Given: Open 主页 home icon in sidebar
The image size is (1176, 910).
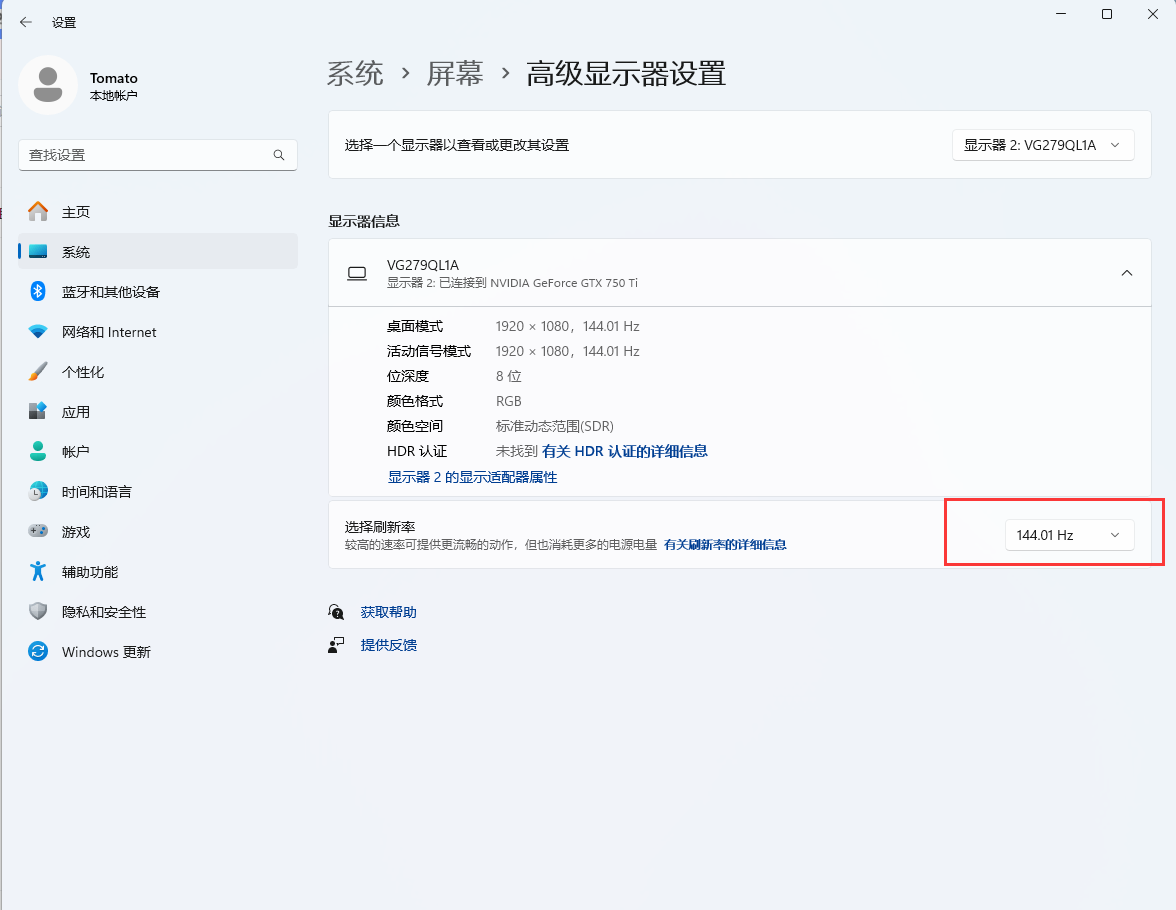Looking at the screenshot, I should [x=38, y=212].
